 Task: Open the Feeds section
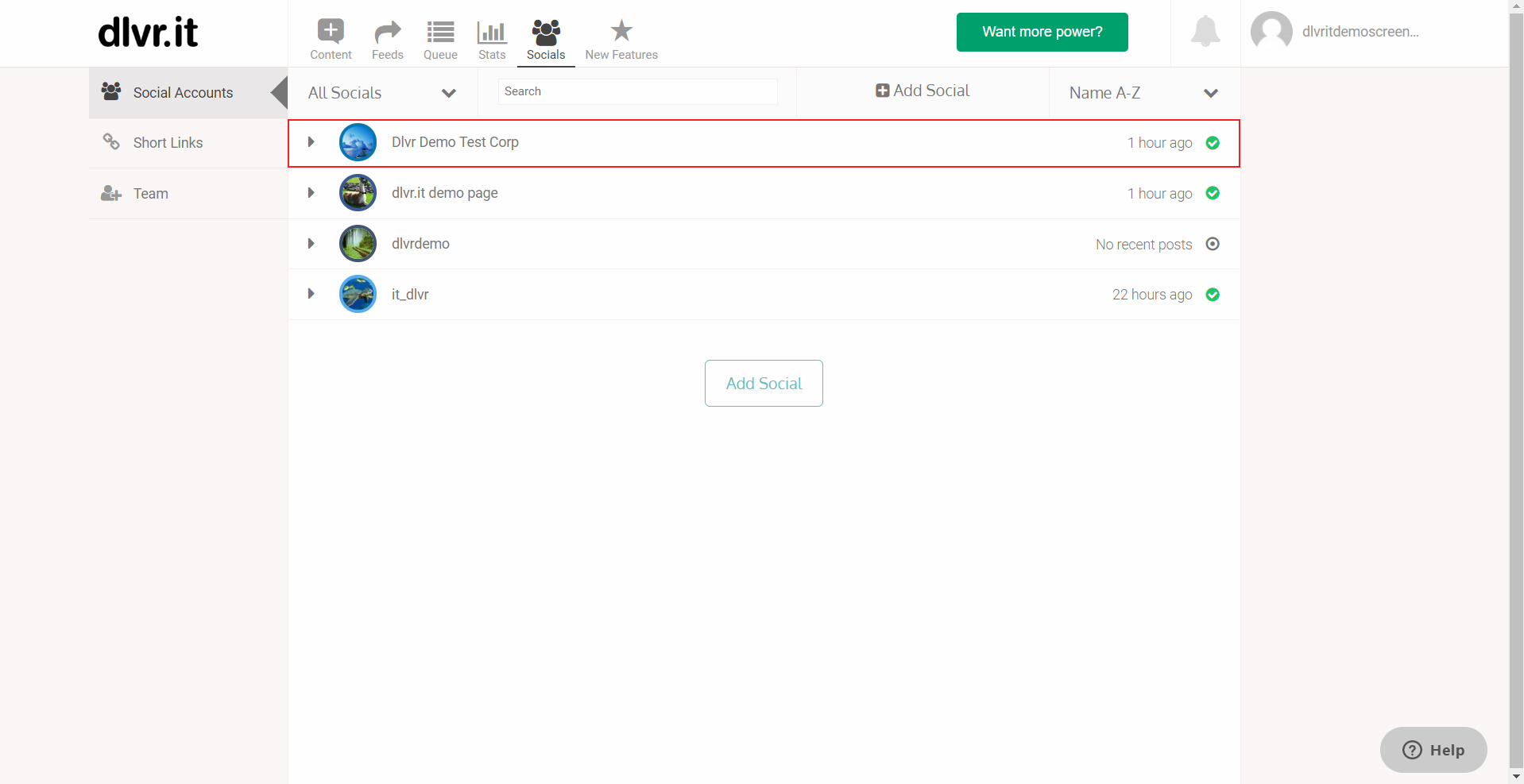[387, 40]
